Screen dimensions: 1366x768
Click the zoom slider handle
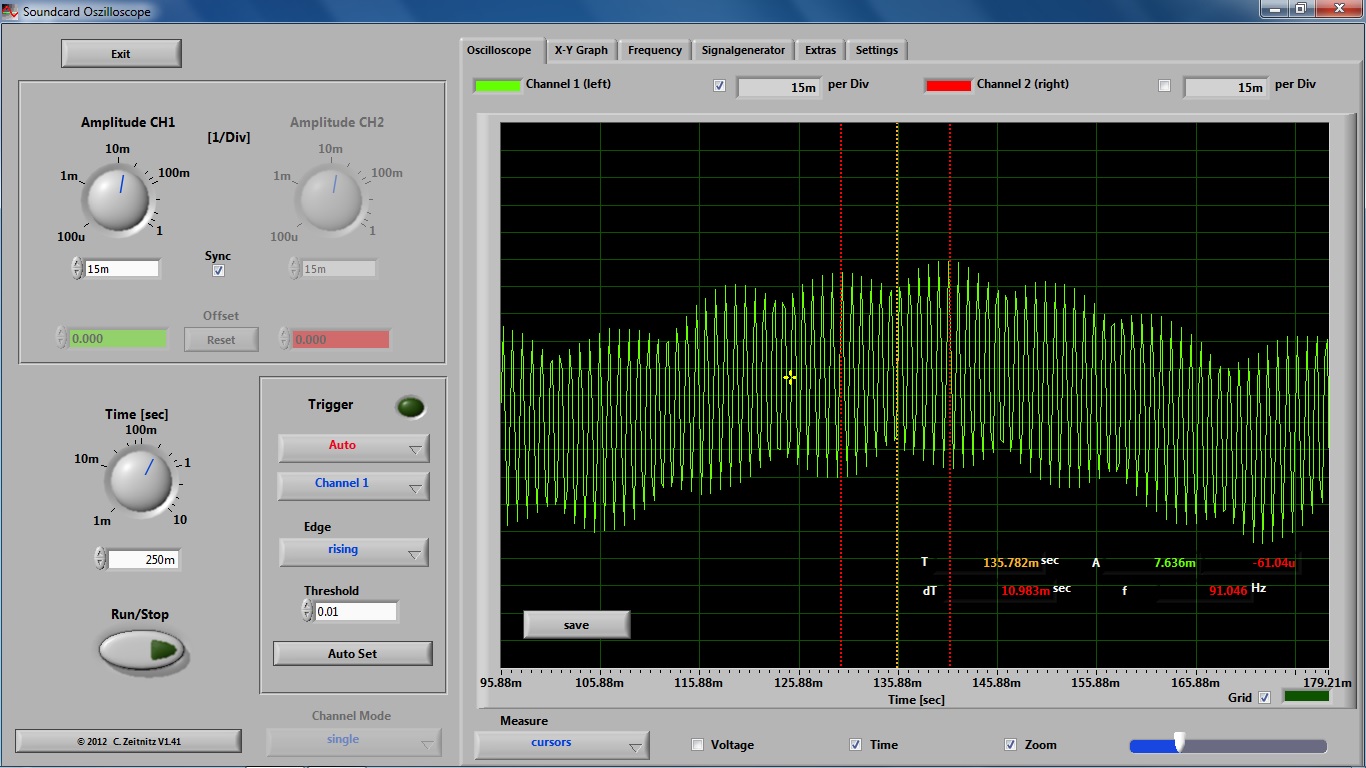point(1179,742)
